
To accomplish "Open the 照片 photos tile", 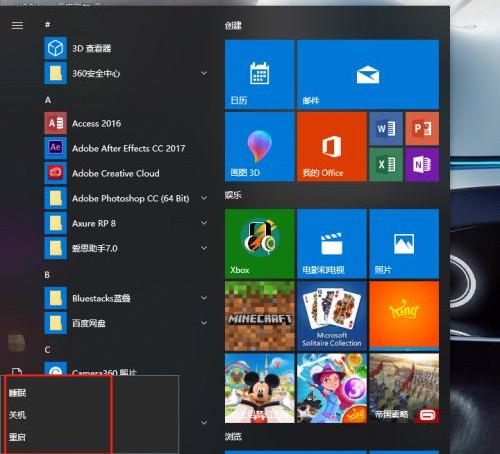I will pos(404,244).
